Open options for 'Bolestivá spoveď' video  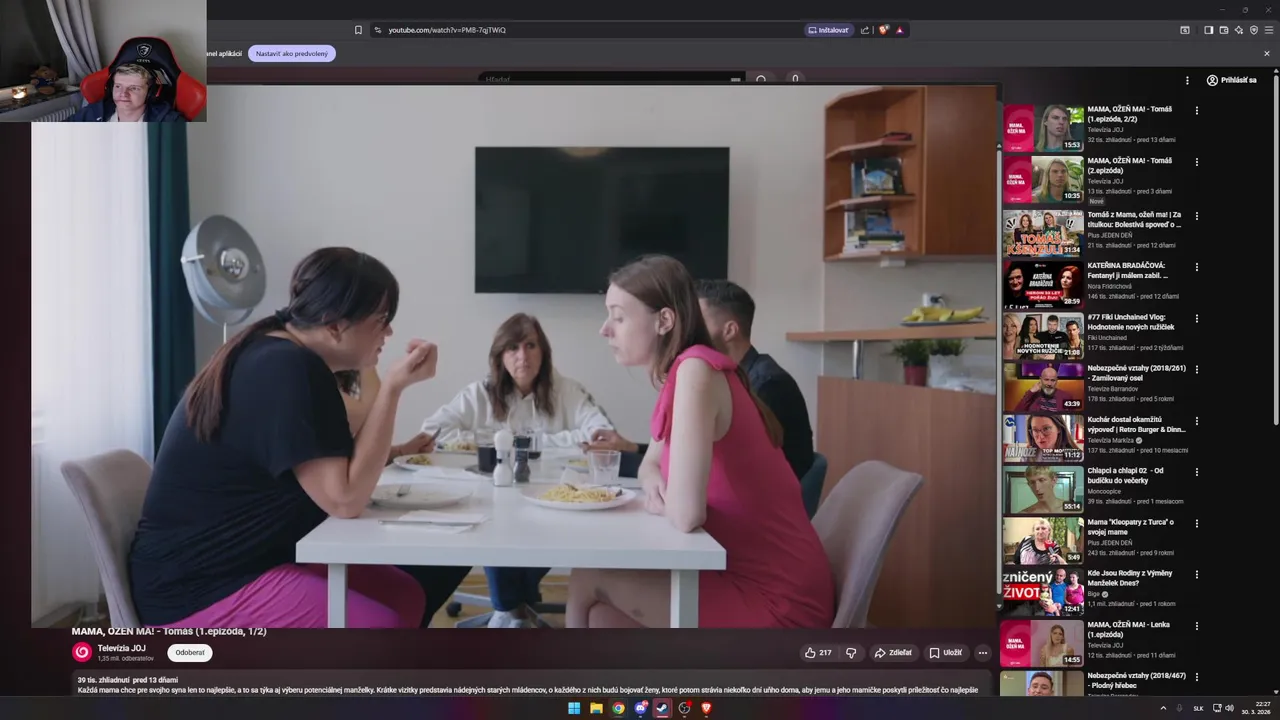tap(1196, 216)
